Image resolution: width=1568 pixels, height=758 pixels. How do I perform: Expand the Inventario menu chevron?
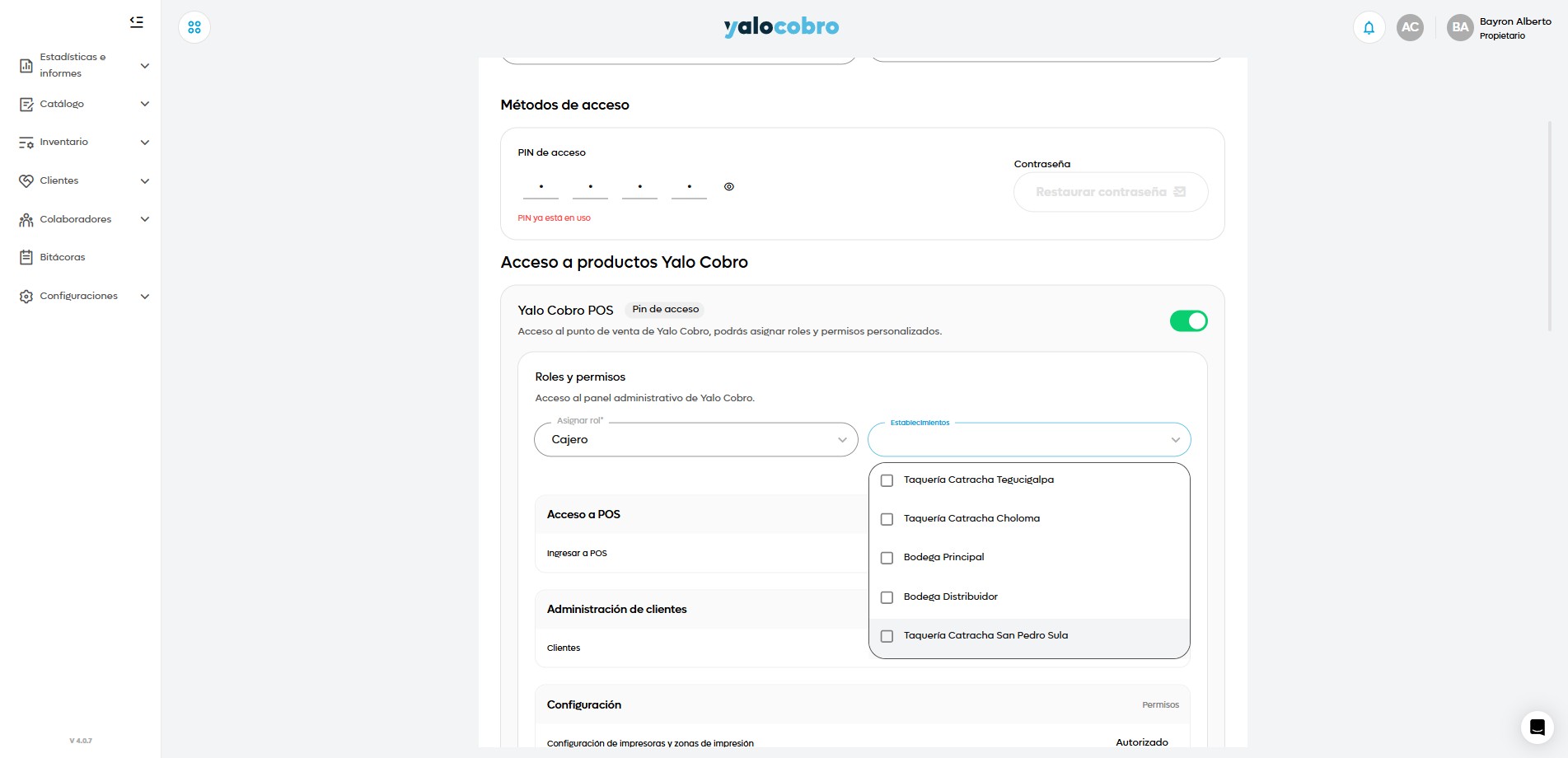point(145,143)
